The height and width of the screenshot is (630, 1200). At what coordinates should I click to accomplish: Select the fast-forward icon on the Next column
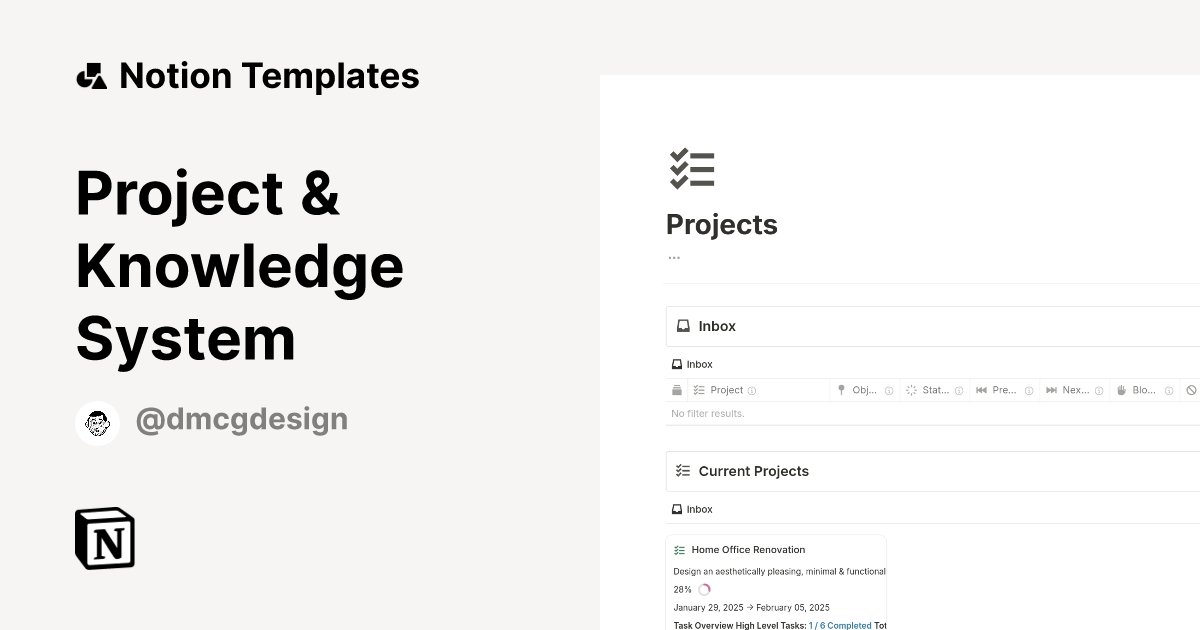pos(1052,389)
